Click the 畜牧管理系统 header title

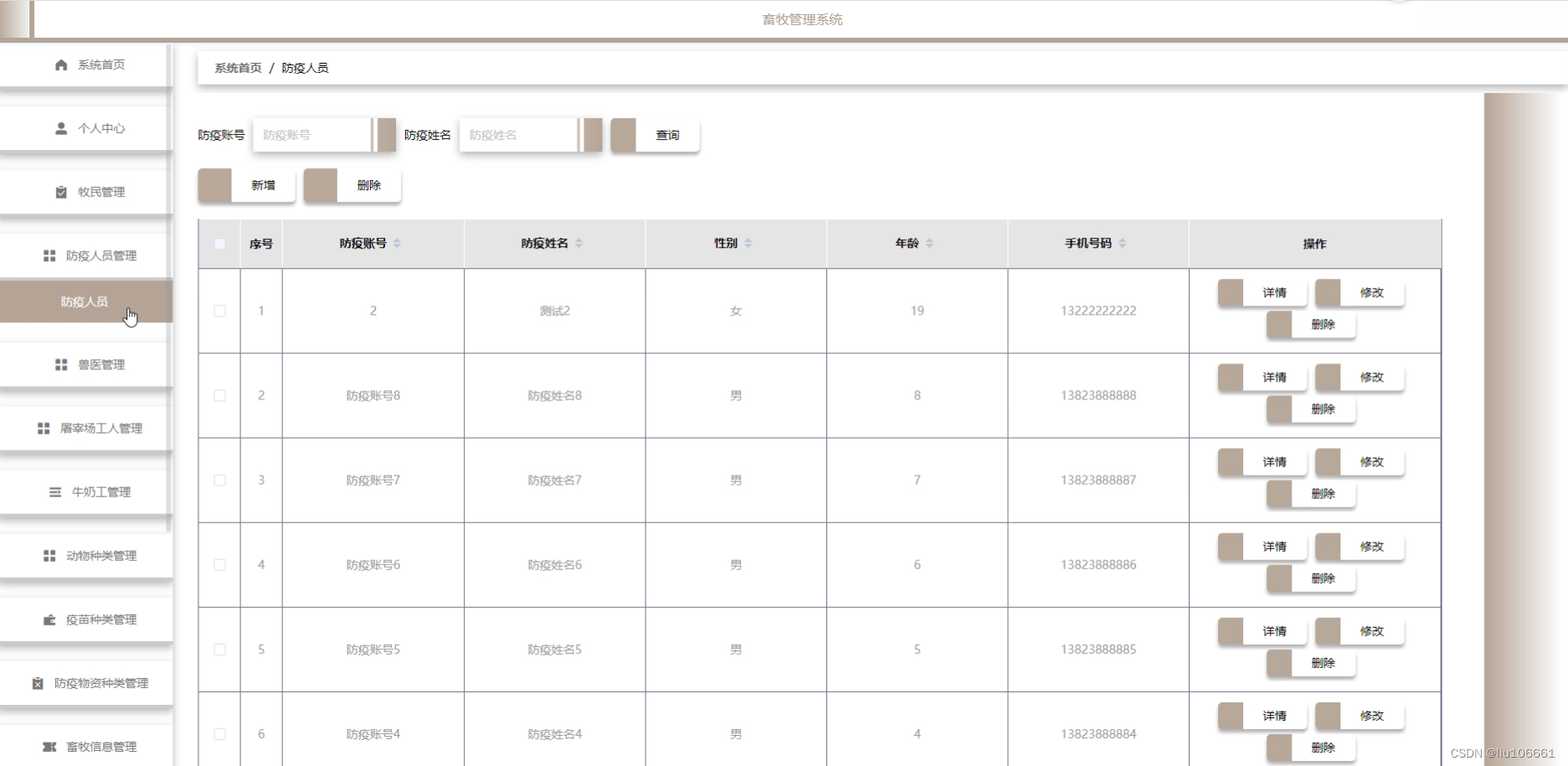[x=802, y=19]
